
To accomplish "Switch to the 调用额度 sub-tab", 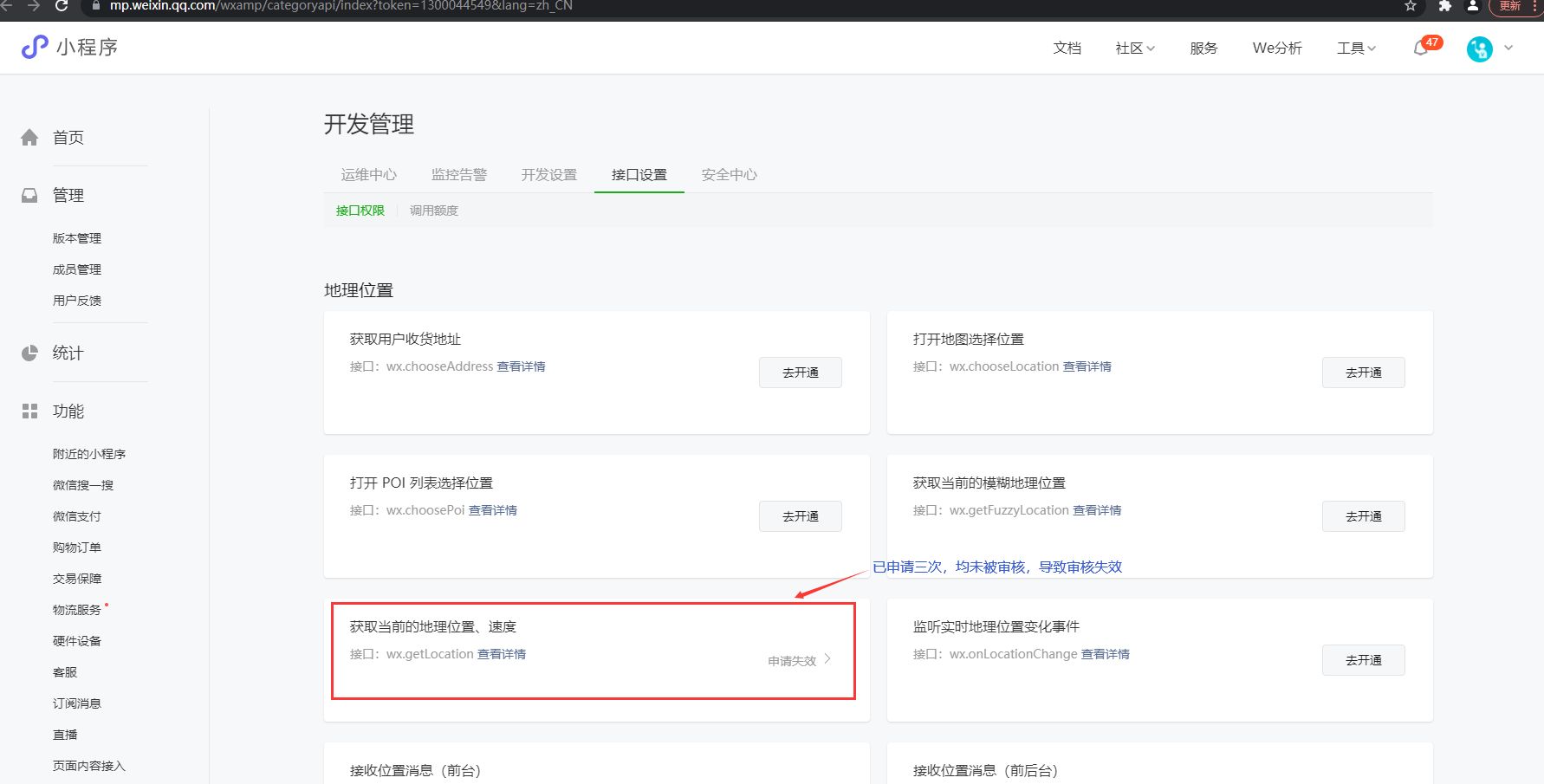I will point(434,211).
